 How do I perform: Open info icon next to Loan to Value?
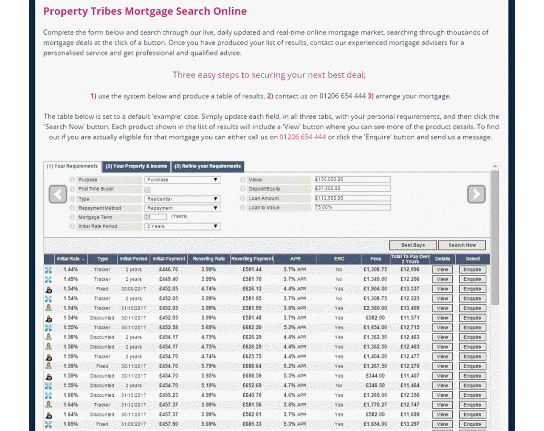point(243,208)
